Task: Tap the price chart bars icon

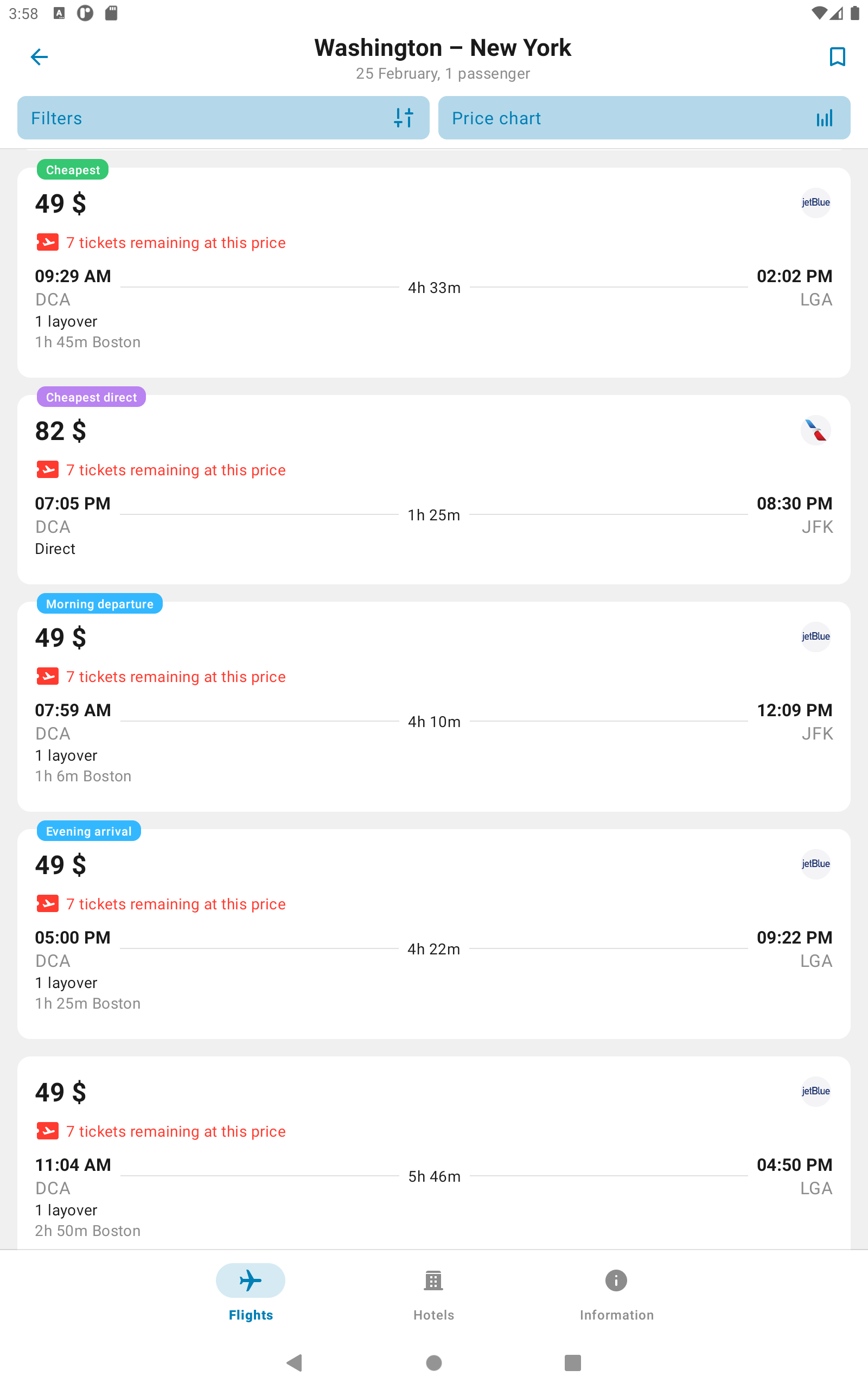Action: (x=825, y=118)
